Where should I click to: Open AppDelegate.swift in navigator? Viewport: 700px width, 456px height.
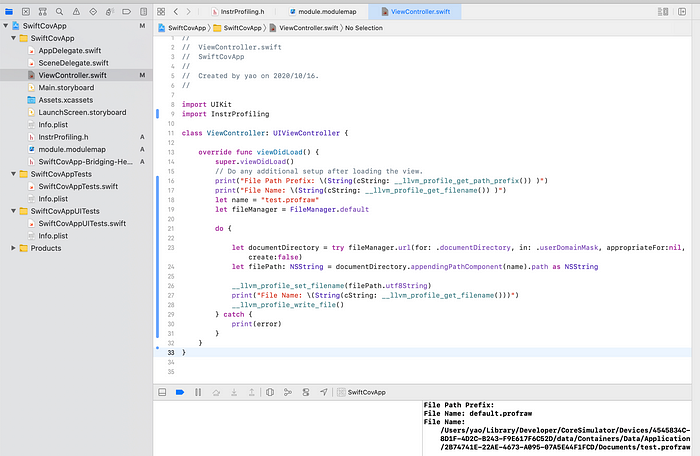(x=70, y=50)
